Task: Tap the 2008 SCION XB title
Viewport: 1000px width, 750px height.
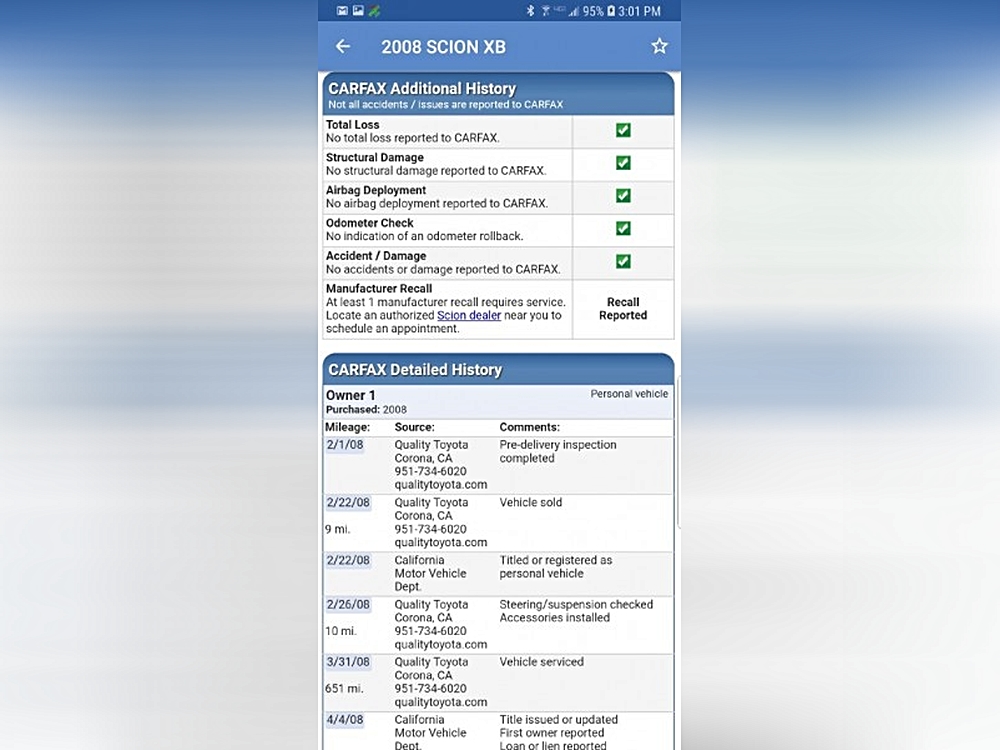Action: [x=443, y=47]
